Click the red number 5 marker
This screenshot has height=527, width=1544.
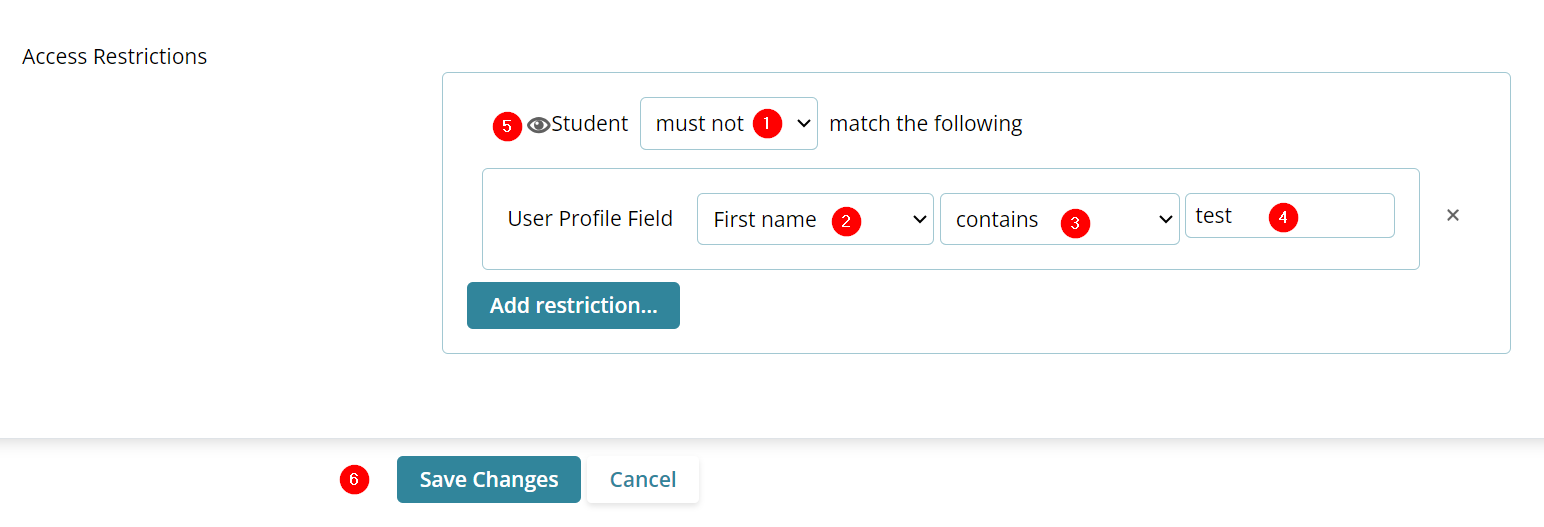(x=507, y=127)
